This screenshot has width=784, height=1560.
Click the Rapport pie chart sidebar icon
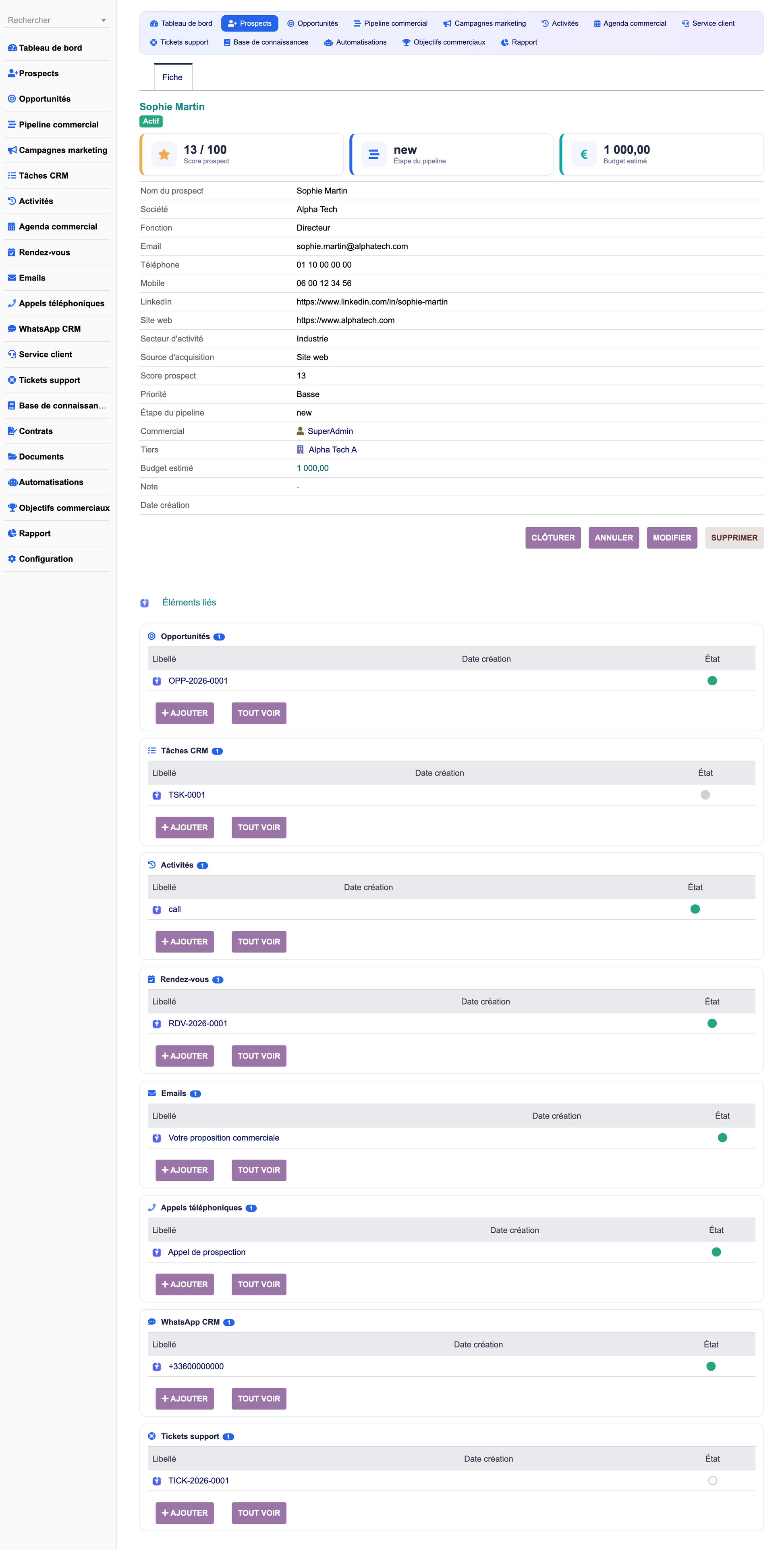point(12,534)
